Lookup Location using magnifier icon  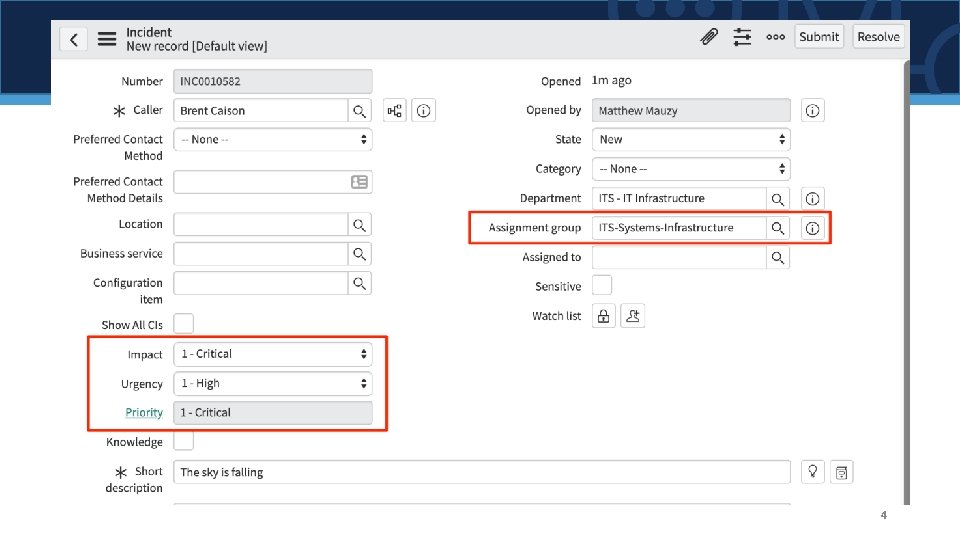click(x=359, y=225)
